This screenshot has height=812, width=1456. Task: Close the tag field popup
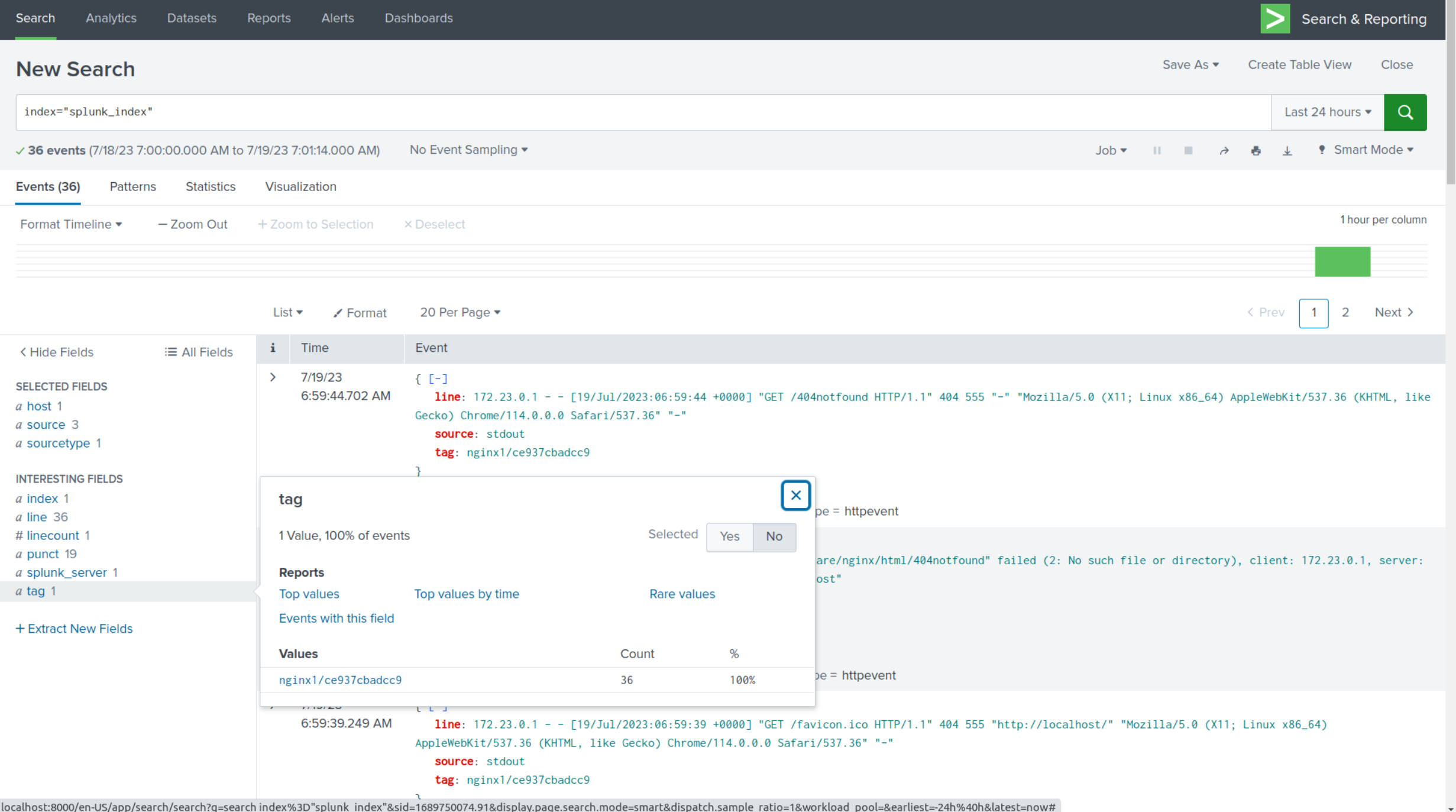coord(795,496)
